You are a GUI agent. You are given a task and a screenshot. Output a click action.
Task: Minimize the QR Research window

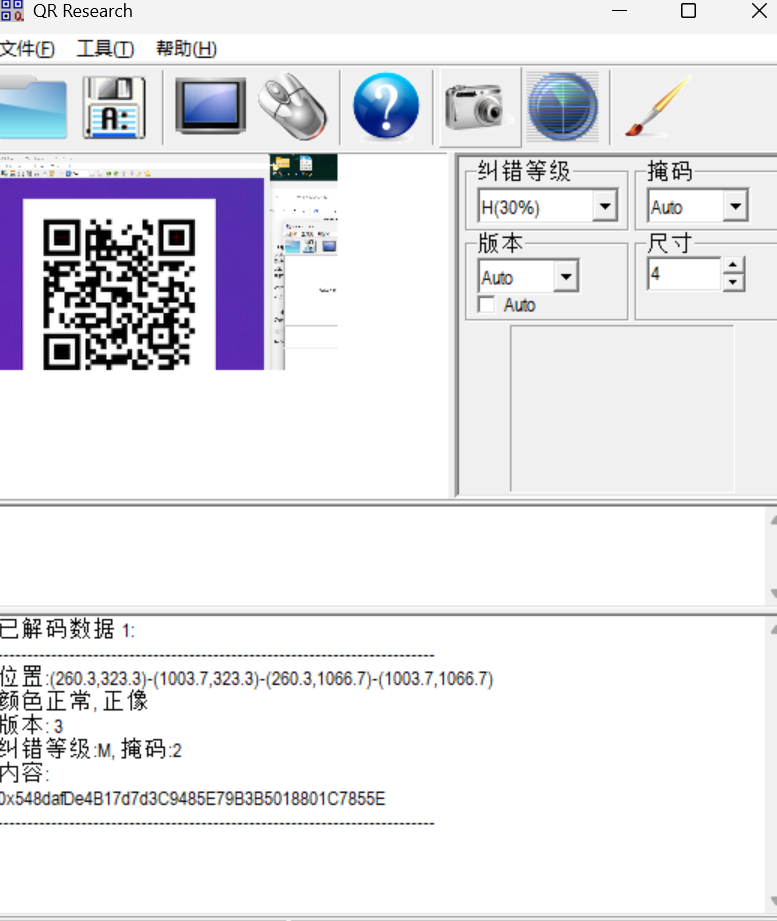pos(619,11)
